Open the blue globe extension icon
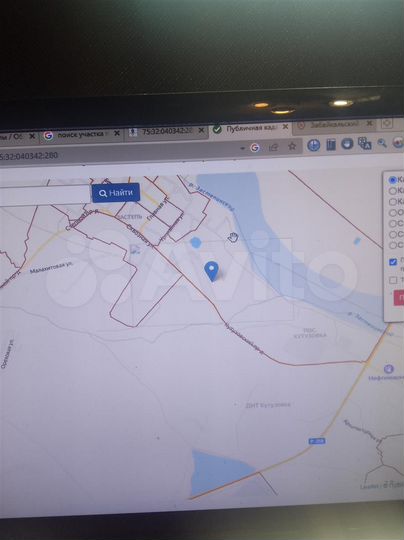Image resolution: width=404 pixels, height=540 pixels. point(313,145)
